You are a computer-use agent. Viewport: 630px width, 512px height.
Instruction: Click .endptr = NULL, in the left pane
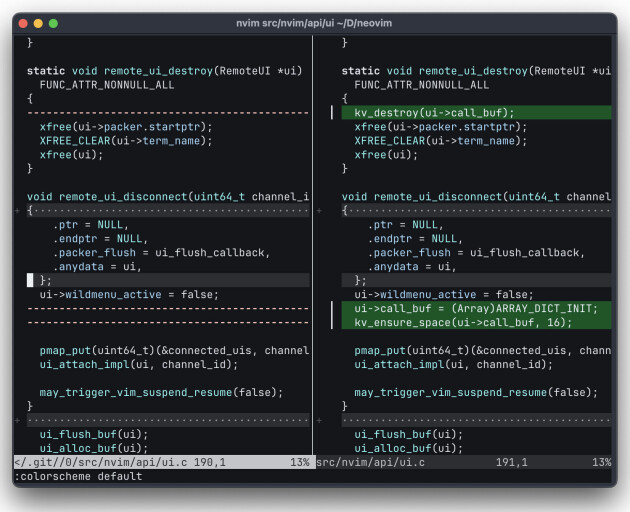[x=100, y=239]
